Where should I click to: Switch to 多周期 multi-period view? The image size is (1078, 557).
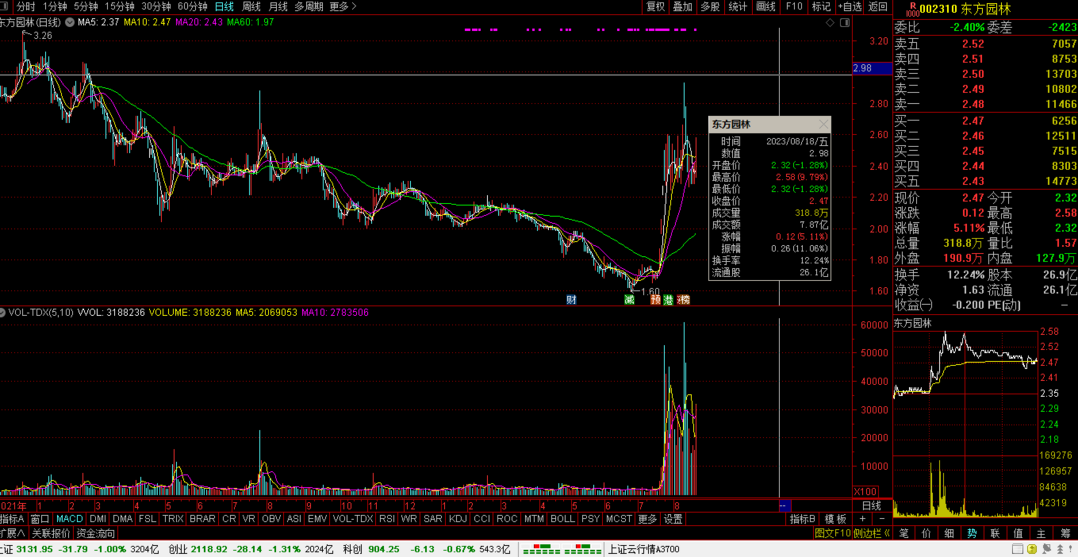coord(309,7)
